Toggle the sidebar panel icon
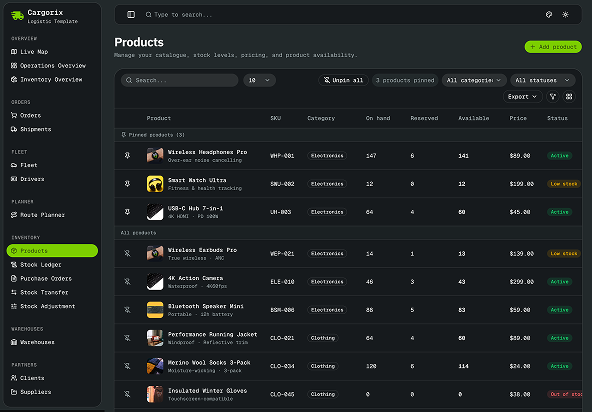Screen dimensions: 592x412 point(131,15)
